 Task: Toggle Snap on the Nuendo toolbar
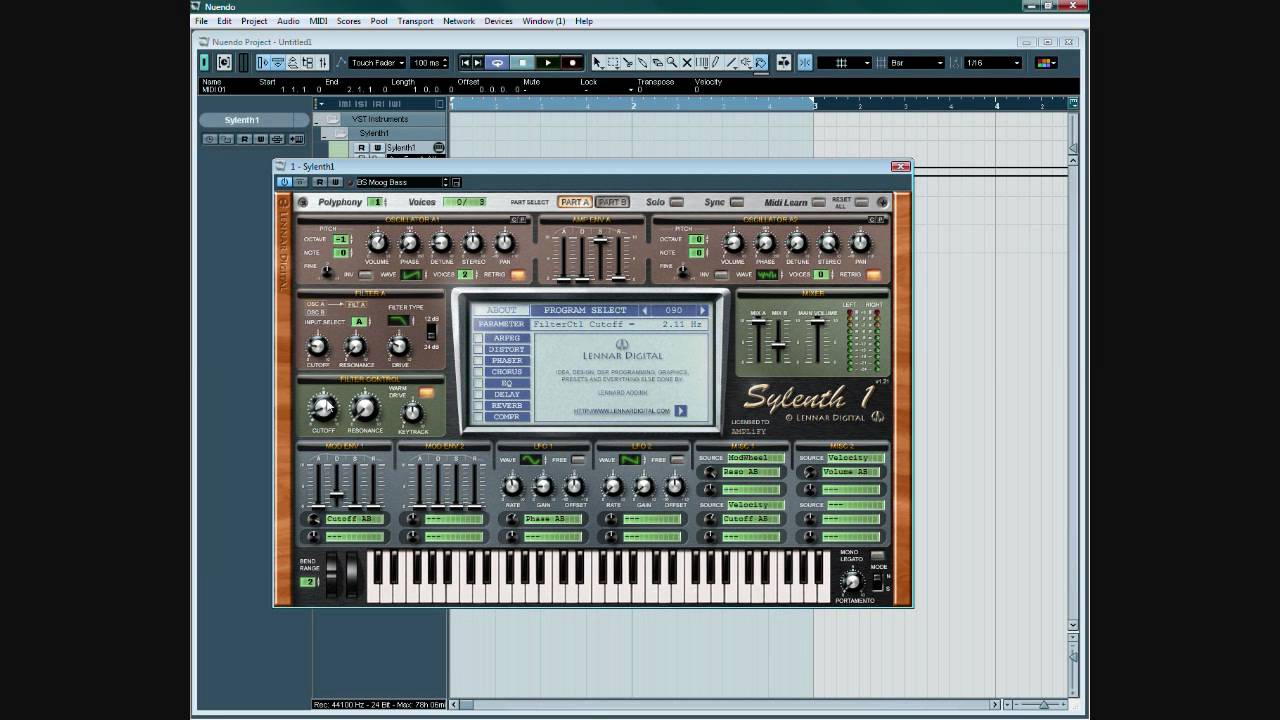point(805,63)
